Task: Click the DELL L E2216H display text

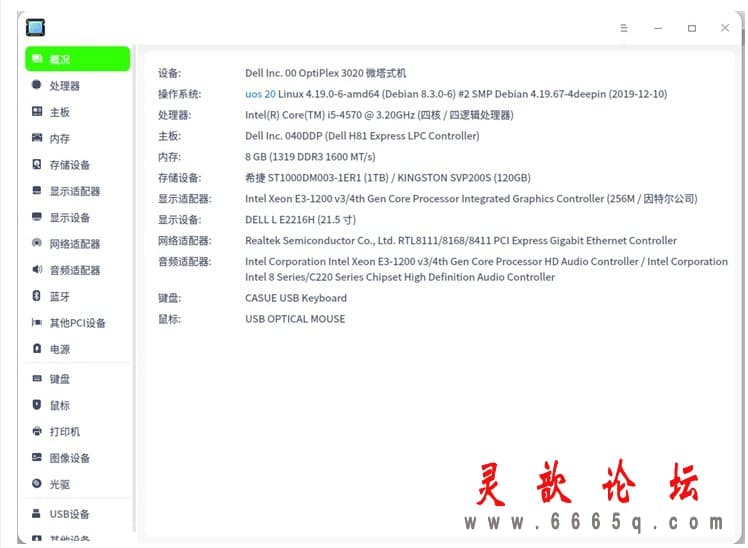Action: 301,219
